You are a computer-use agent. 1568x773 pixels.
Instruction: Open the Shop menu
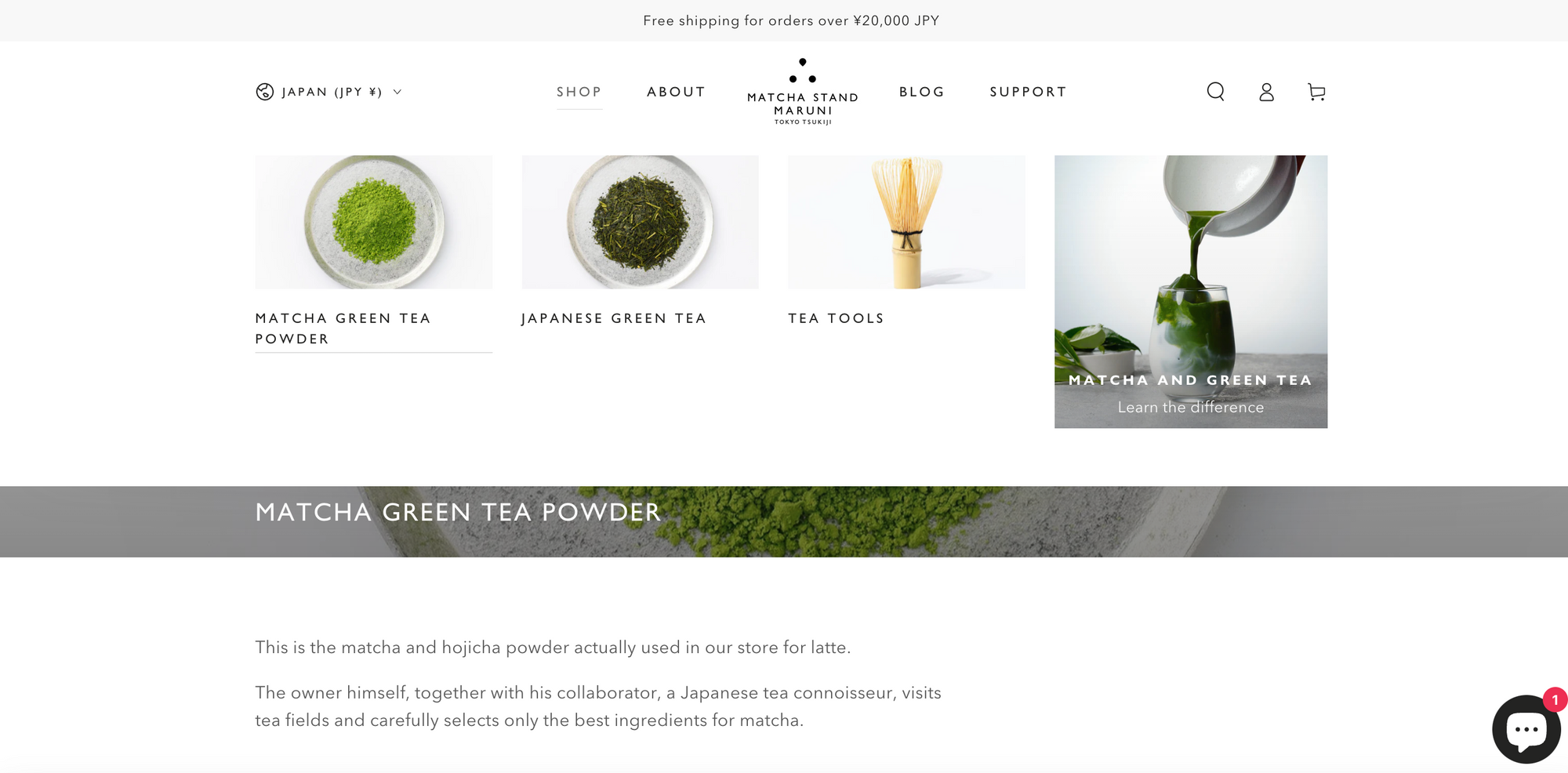click(x=579, y=92)
